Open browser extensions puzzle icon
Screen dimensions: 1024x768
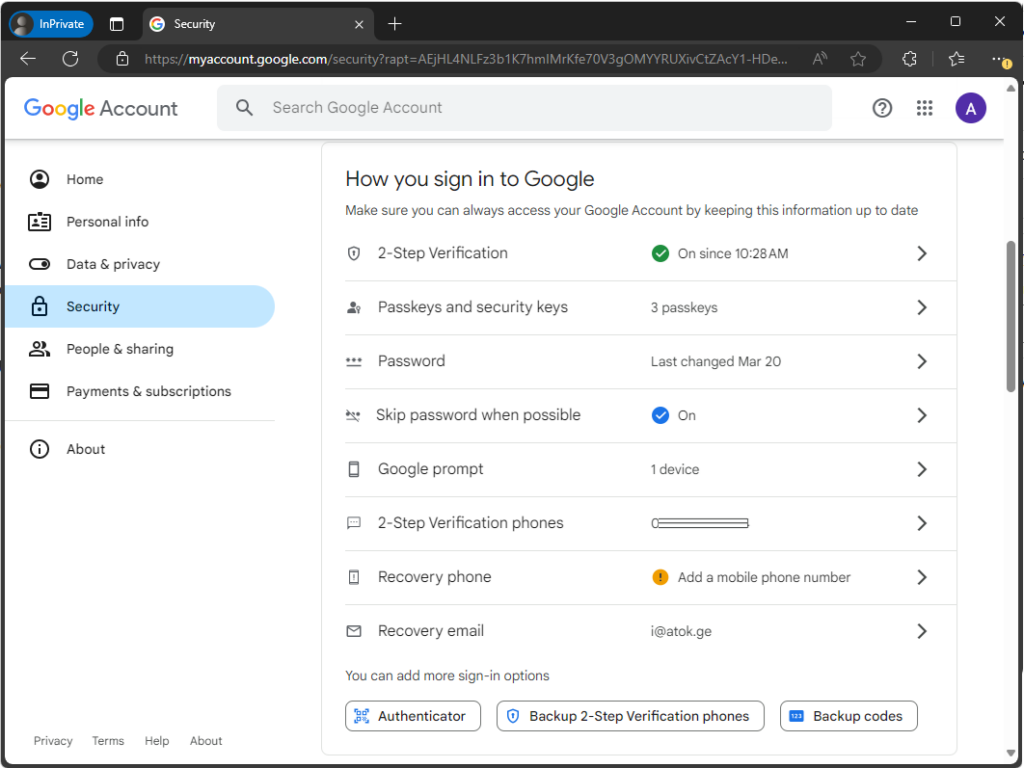pyautogui.click(x=909, y=59)
